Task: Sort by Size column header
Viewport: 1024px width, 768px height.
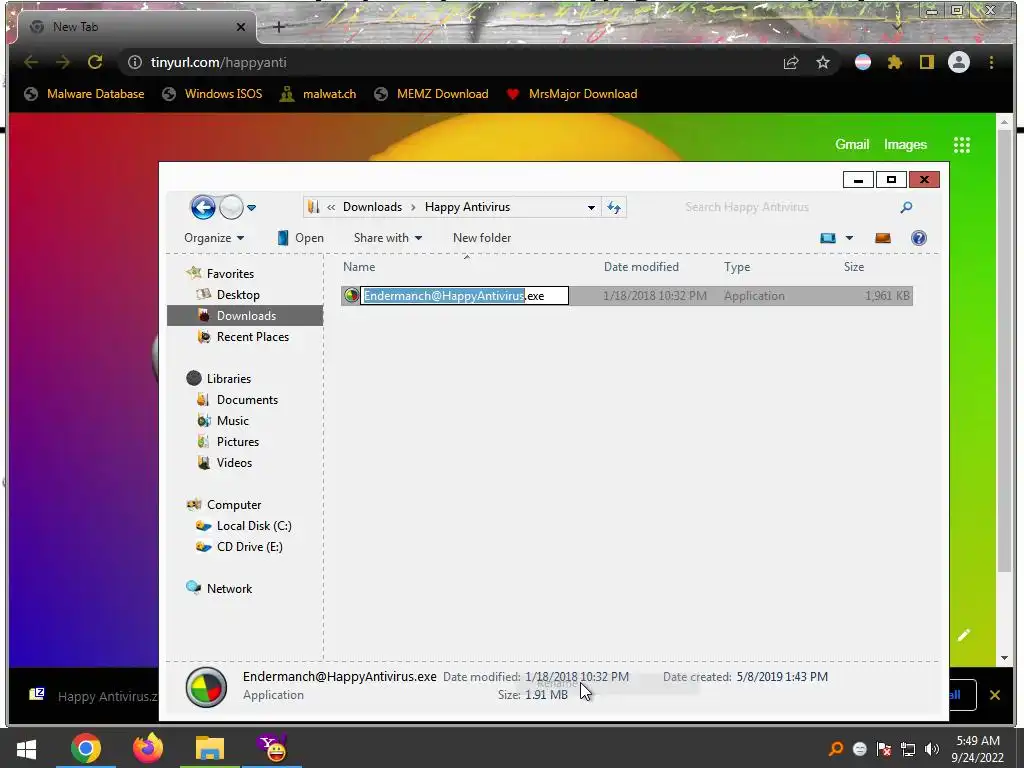Action: coord(854,266)
